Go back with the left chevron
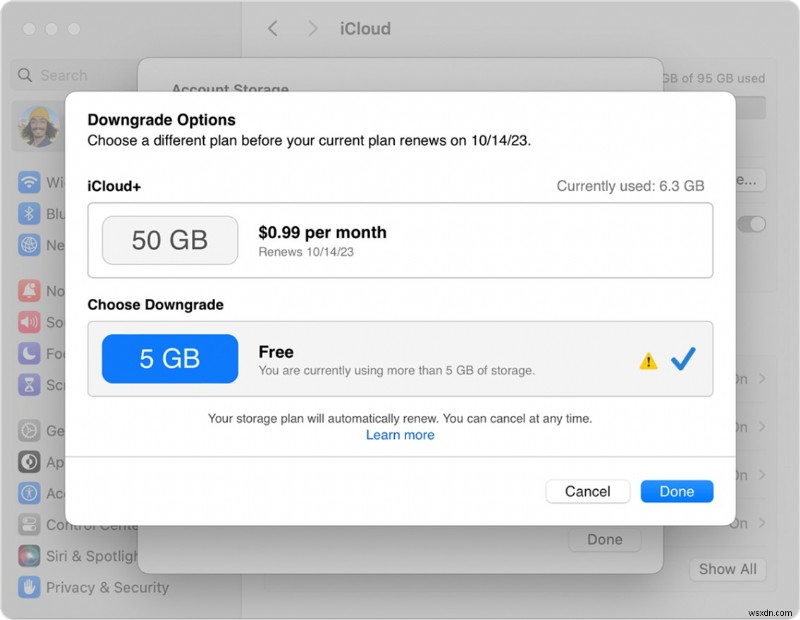Screen dimensions: 800x620 tap(273, 29)
